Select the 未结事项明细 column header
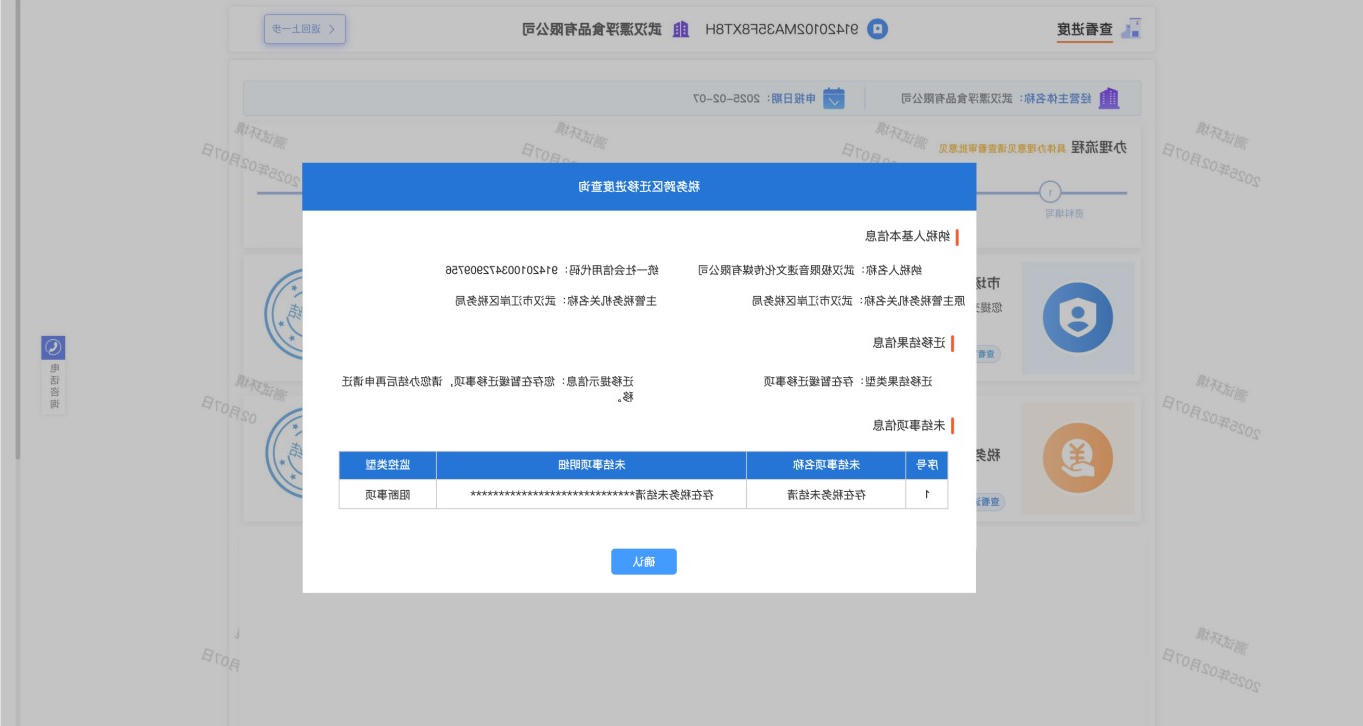1363x726 pixels. click(591, 465)
